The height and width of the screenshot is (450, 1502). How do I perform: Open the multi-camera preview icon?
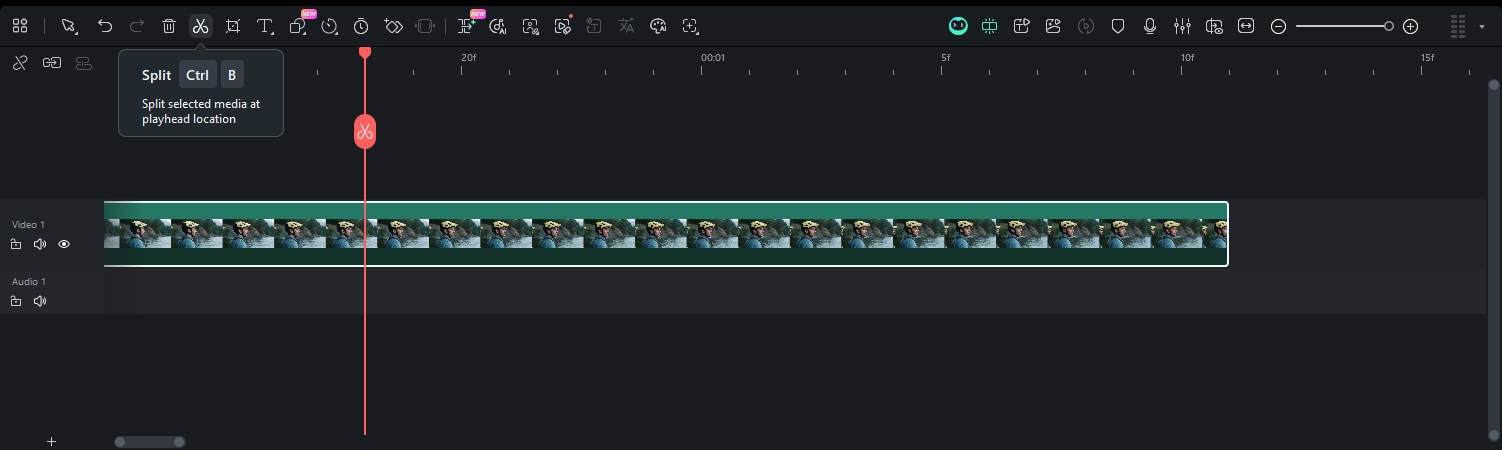(x=1214, y=26)
